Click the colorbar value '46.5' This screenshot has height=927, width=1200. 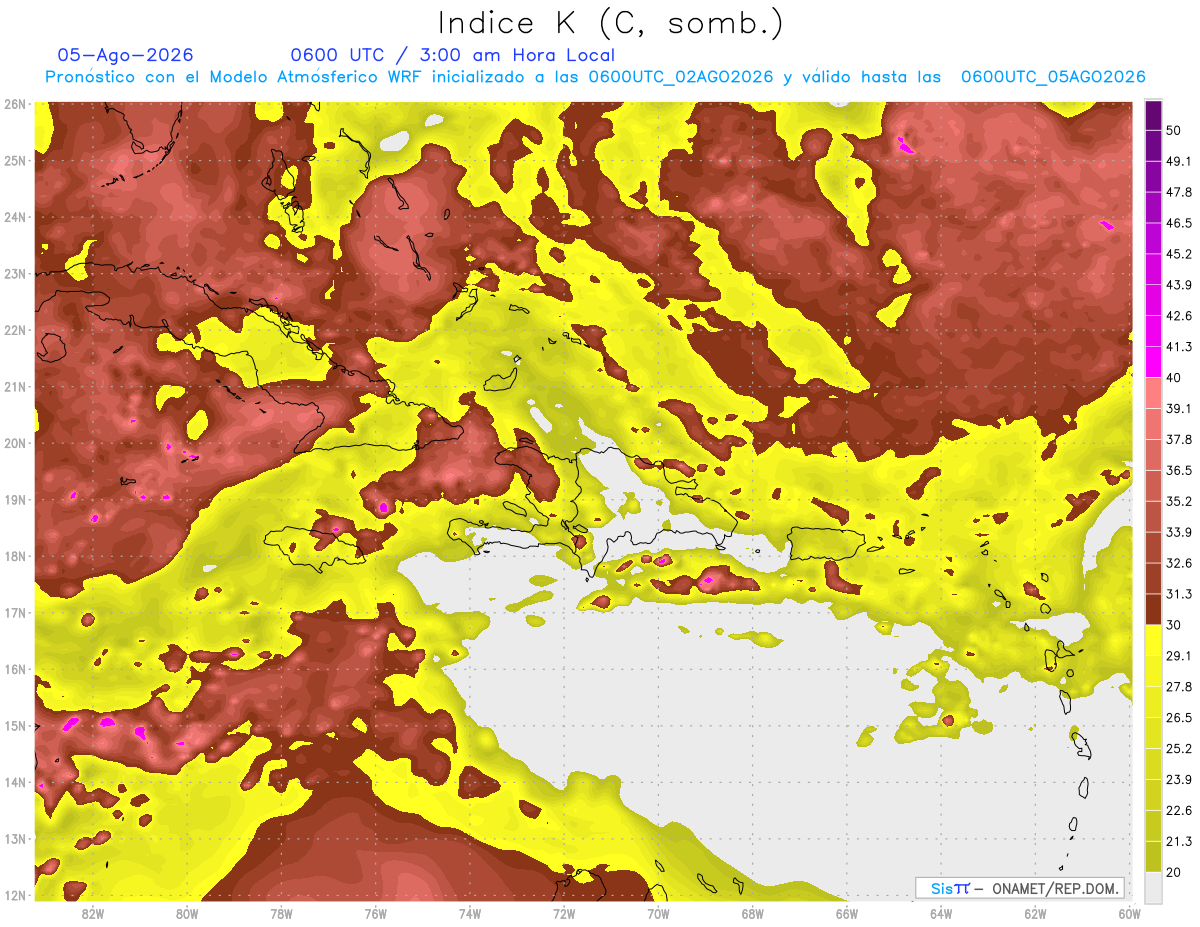point(1179,223)
